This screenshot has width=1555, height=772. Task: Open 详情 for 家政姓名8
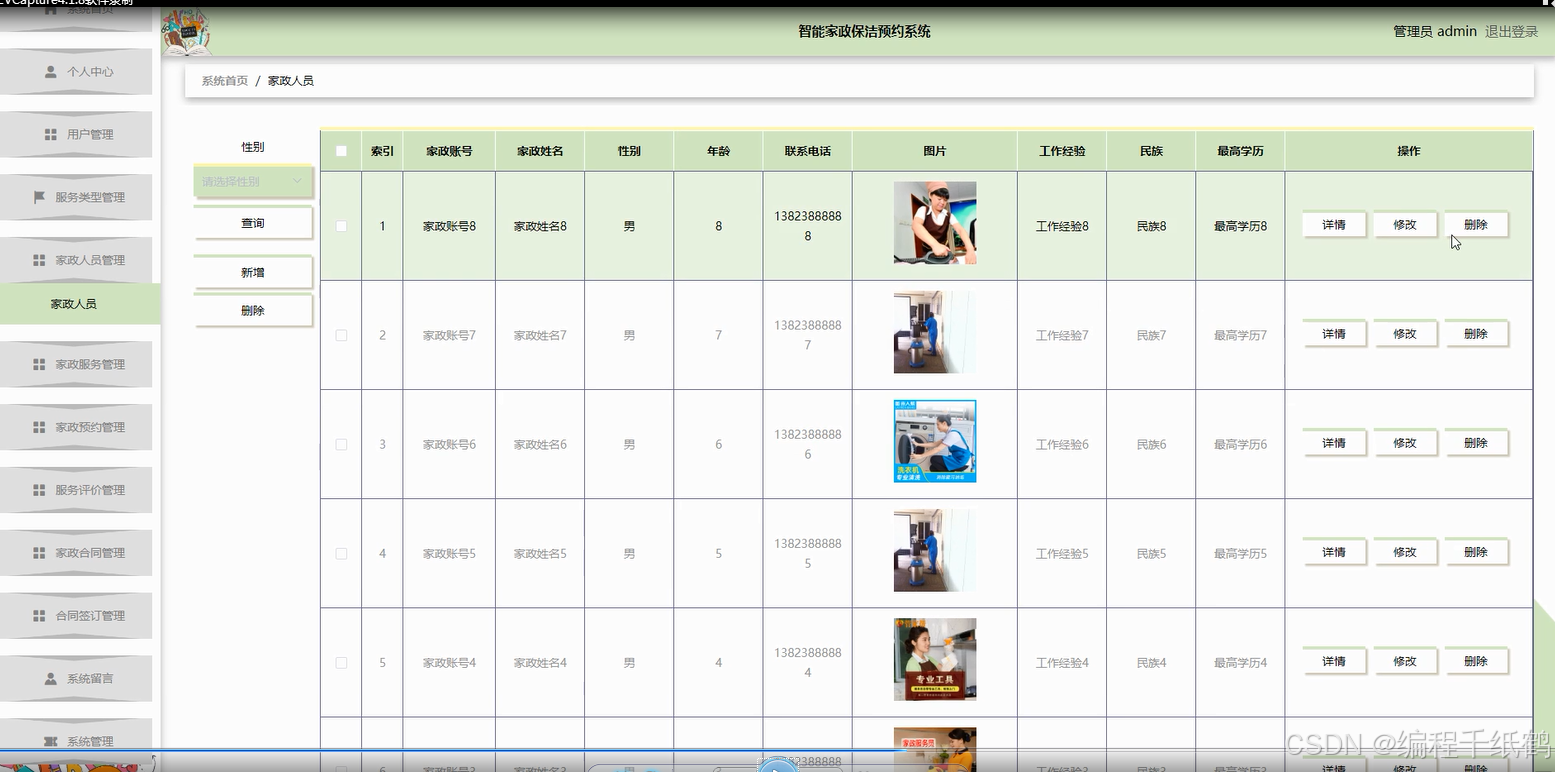[x=1334, y=225]
